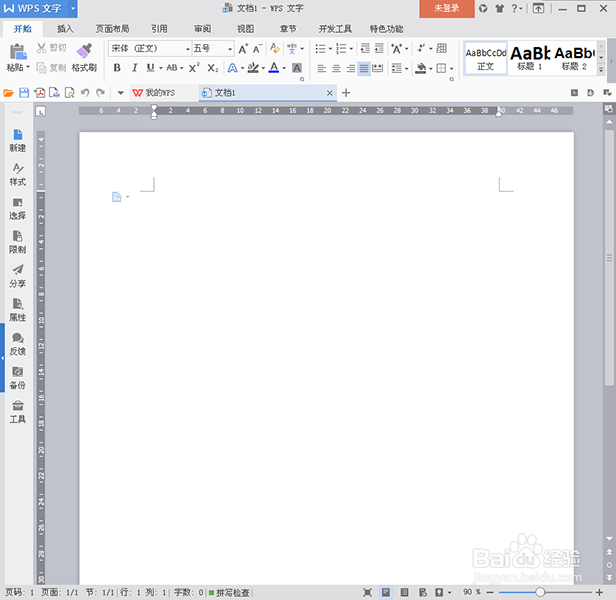Apply the 标题 2 style

pos(574,58)
